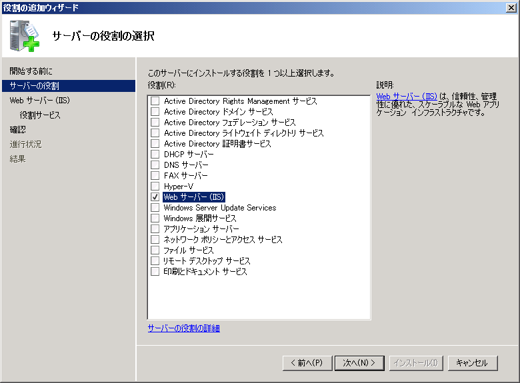The width and height of the screenshot is (520, 383).
Task: Check Windows 展開サービス checkbox
Action: point(155,218)
